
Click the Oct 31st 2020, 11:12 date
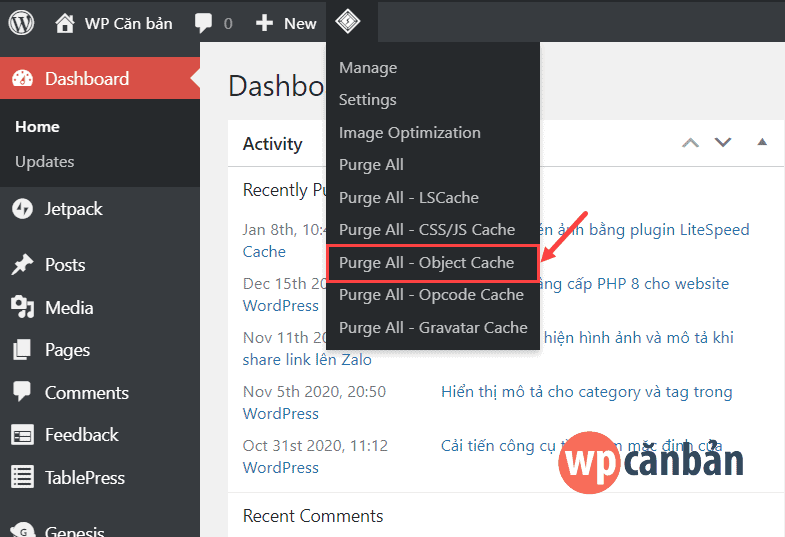tap(315, 446)
